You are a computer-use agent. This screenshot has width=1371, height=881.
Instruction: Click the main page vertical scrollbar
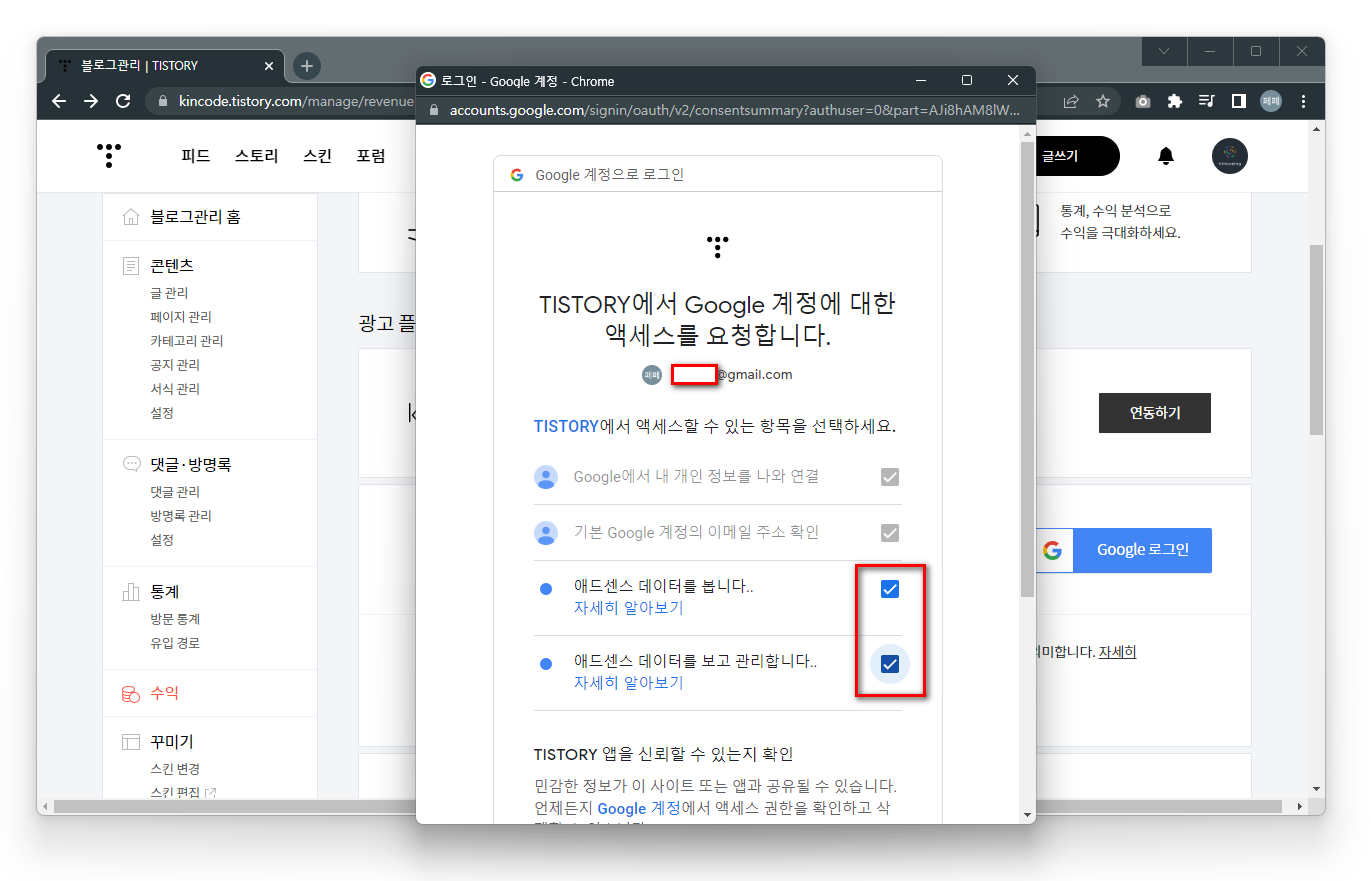(x=1317, y=340)
